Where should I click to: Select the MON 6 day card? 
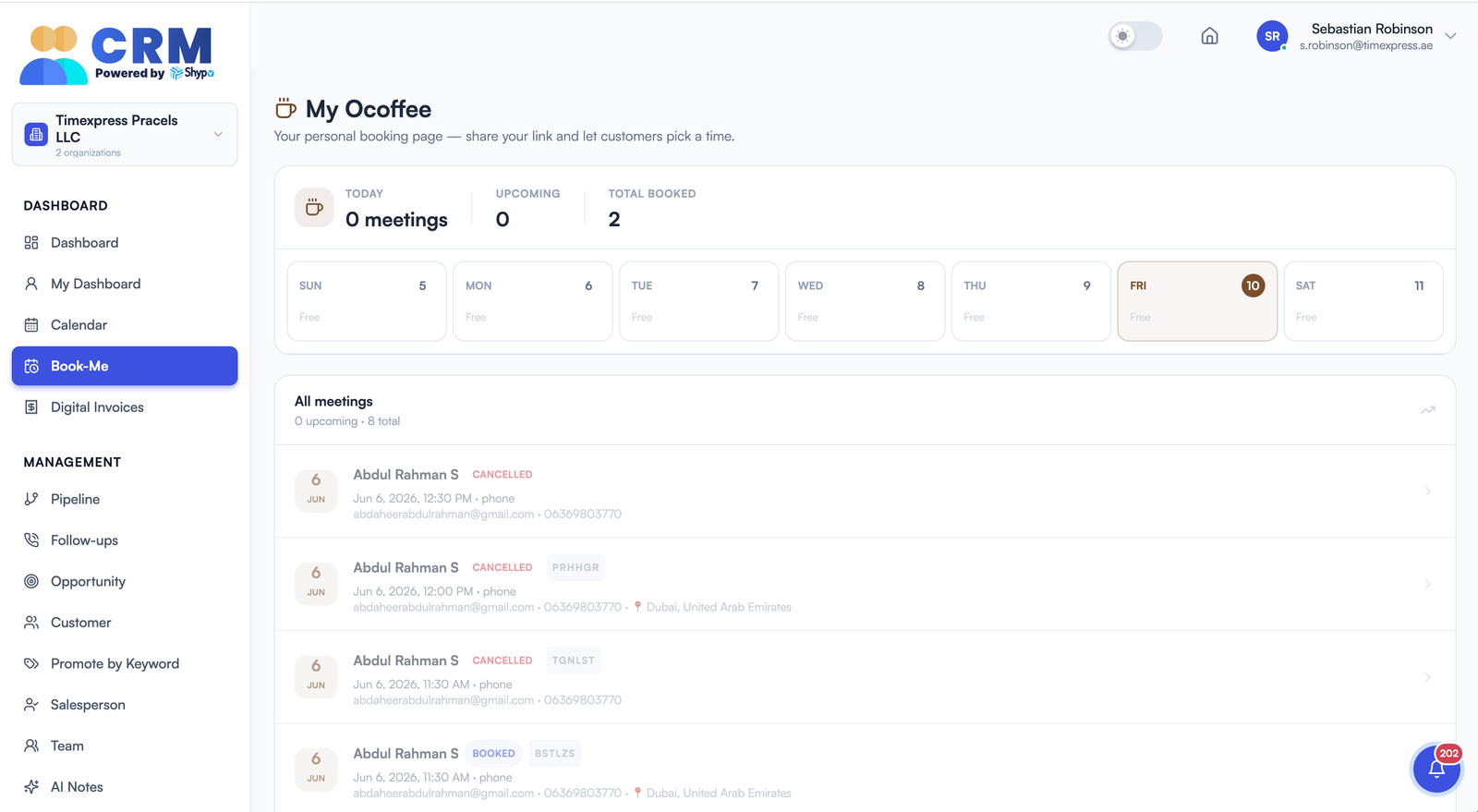pos(533,301)
